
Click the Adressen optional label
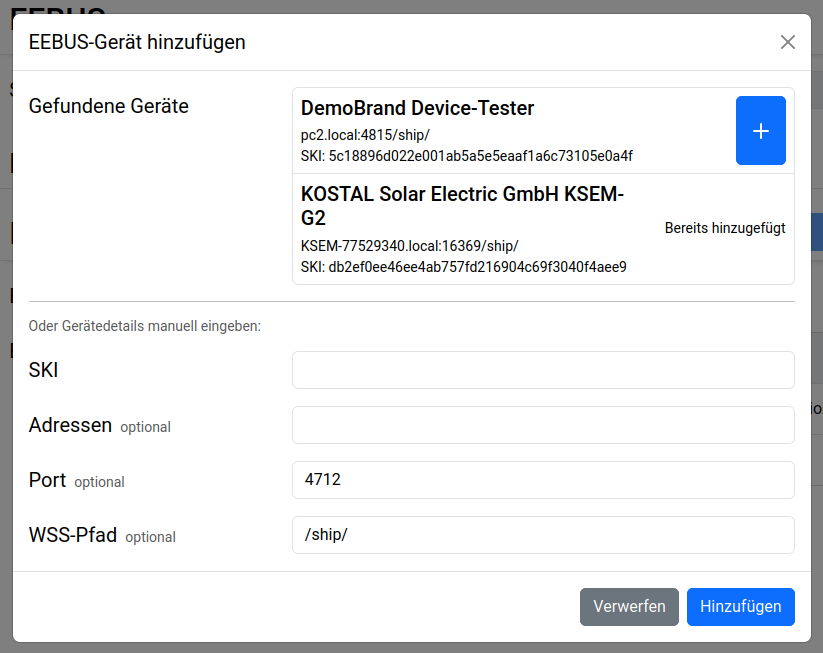[99, 426]
